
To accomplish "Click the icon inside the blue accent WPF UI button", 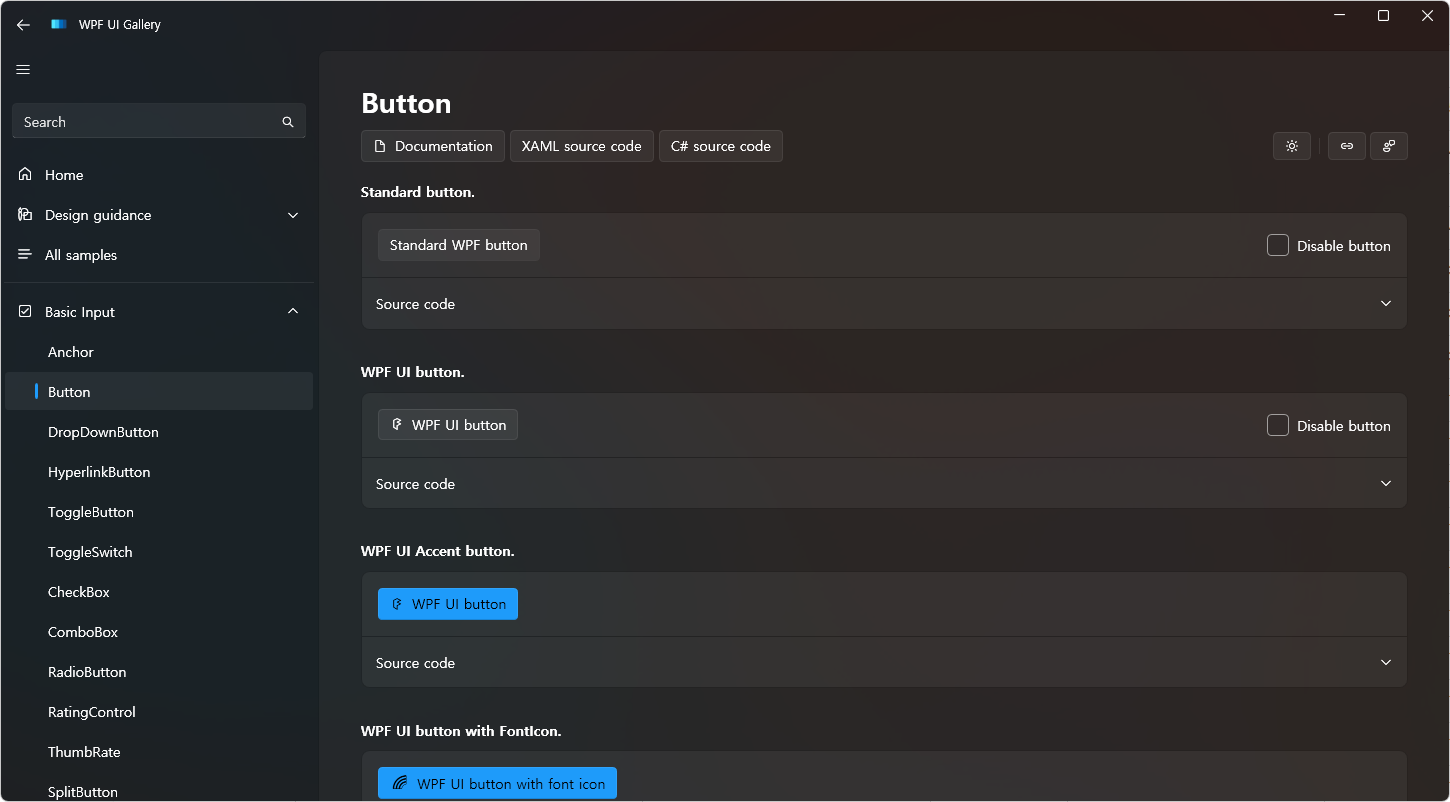I will [x=397, y=604].
